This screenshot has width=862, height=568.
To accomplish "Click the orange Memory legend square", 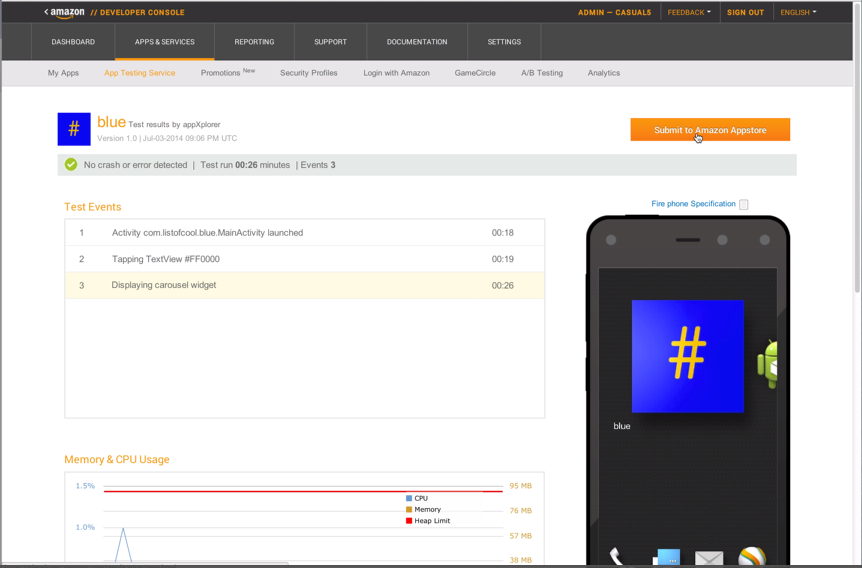I will pyautogui.click(x=409, y=510).
